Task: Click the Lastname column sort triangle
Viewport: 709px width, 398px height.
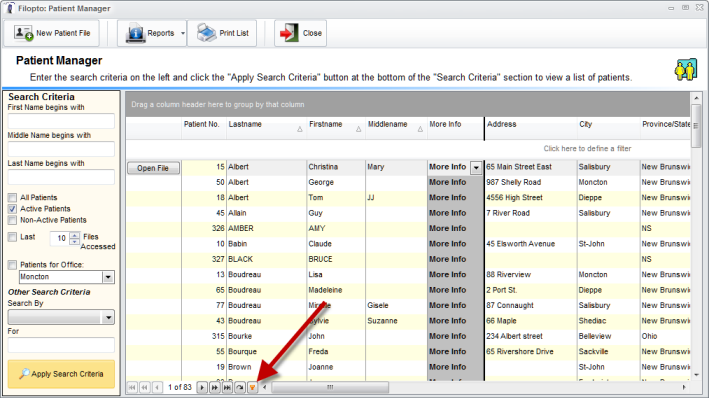Action: 300,129
